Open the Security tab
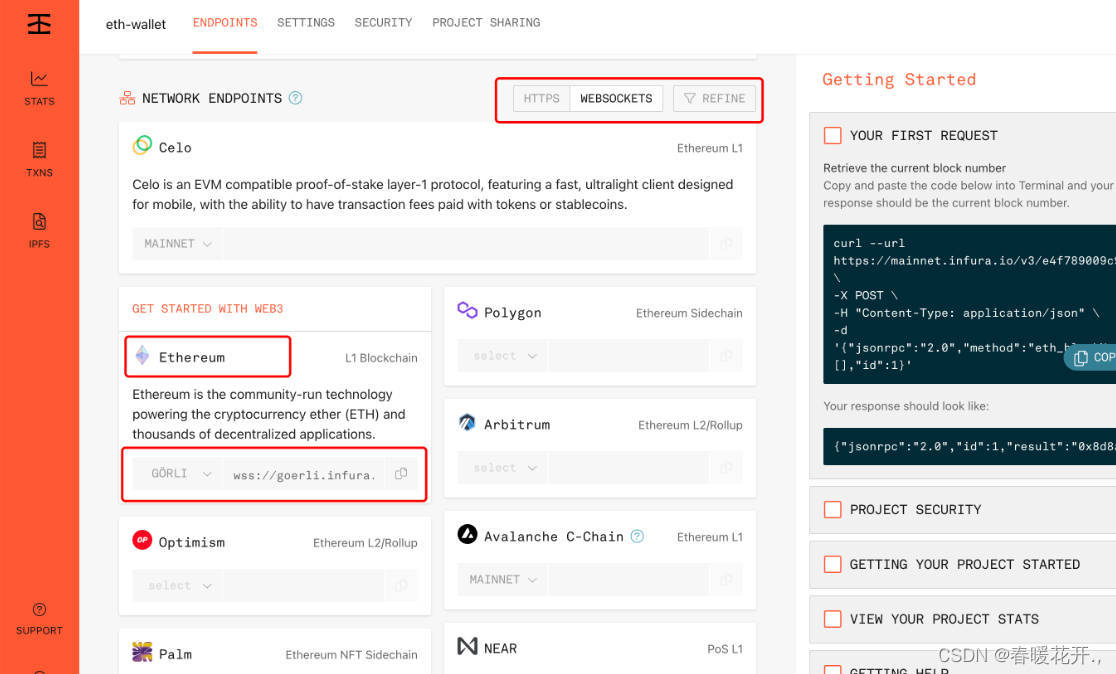This screenshot has height=674, width=1116. pyautogui.click(x=384, y=23)
